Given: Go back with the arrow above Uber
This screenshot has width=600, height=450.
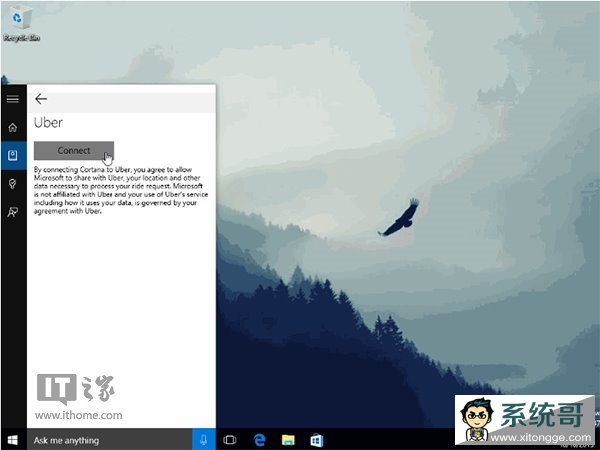Looking at the screenshot, I should 41,99.
